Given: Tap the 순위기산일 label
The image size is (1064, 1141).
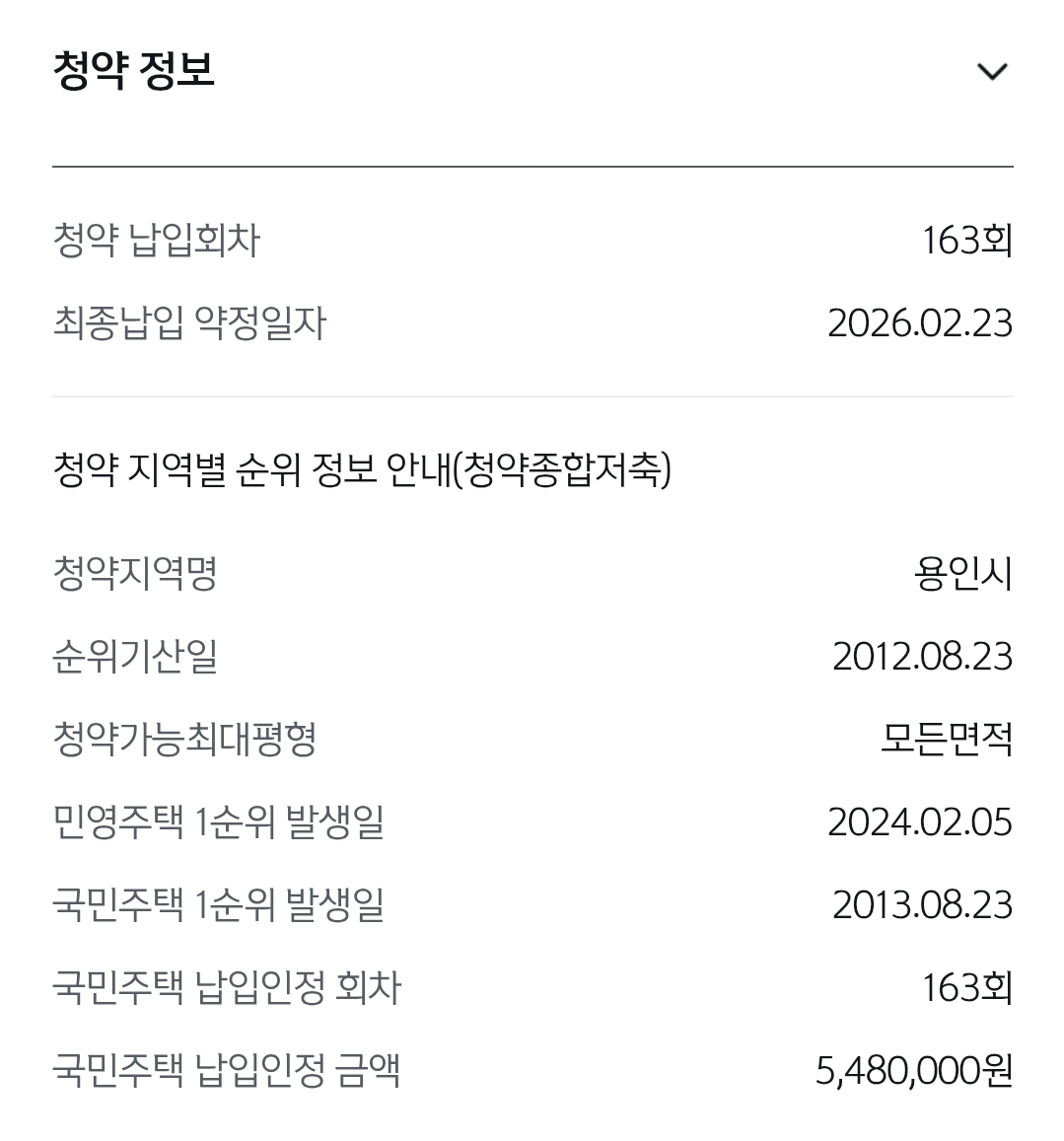Looking at the screenshot, I should point(135,656).
